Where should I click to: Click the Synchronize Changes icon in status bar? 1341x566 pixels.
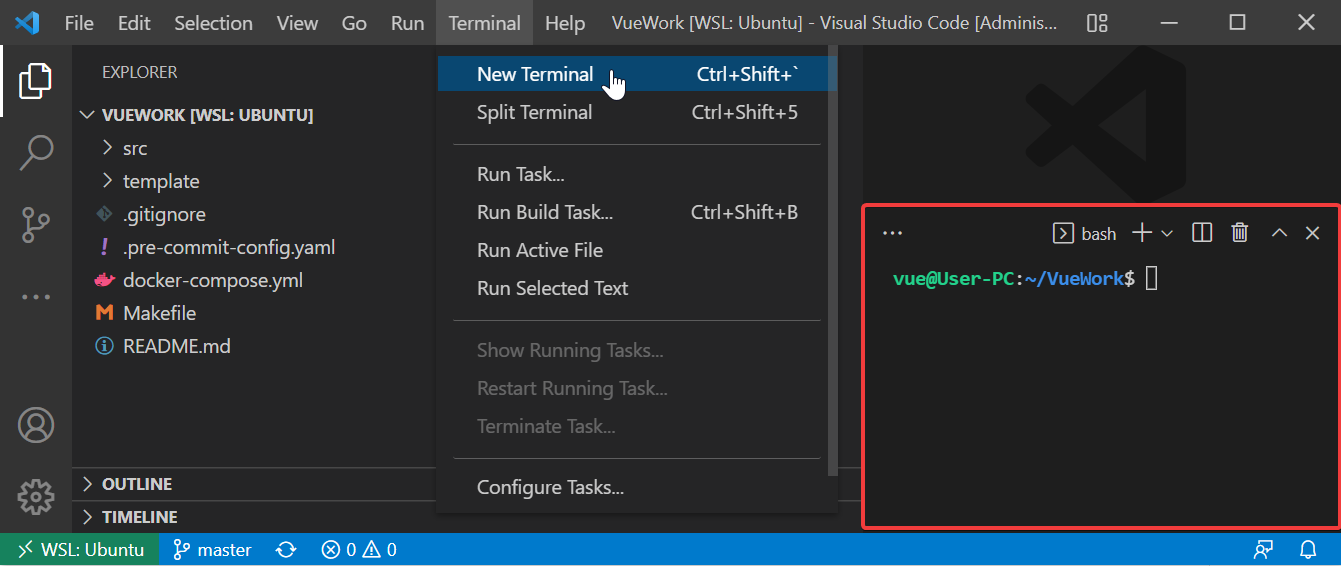(x=286, y=550)
